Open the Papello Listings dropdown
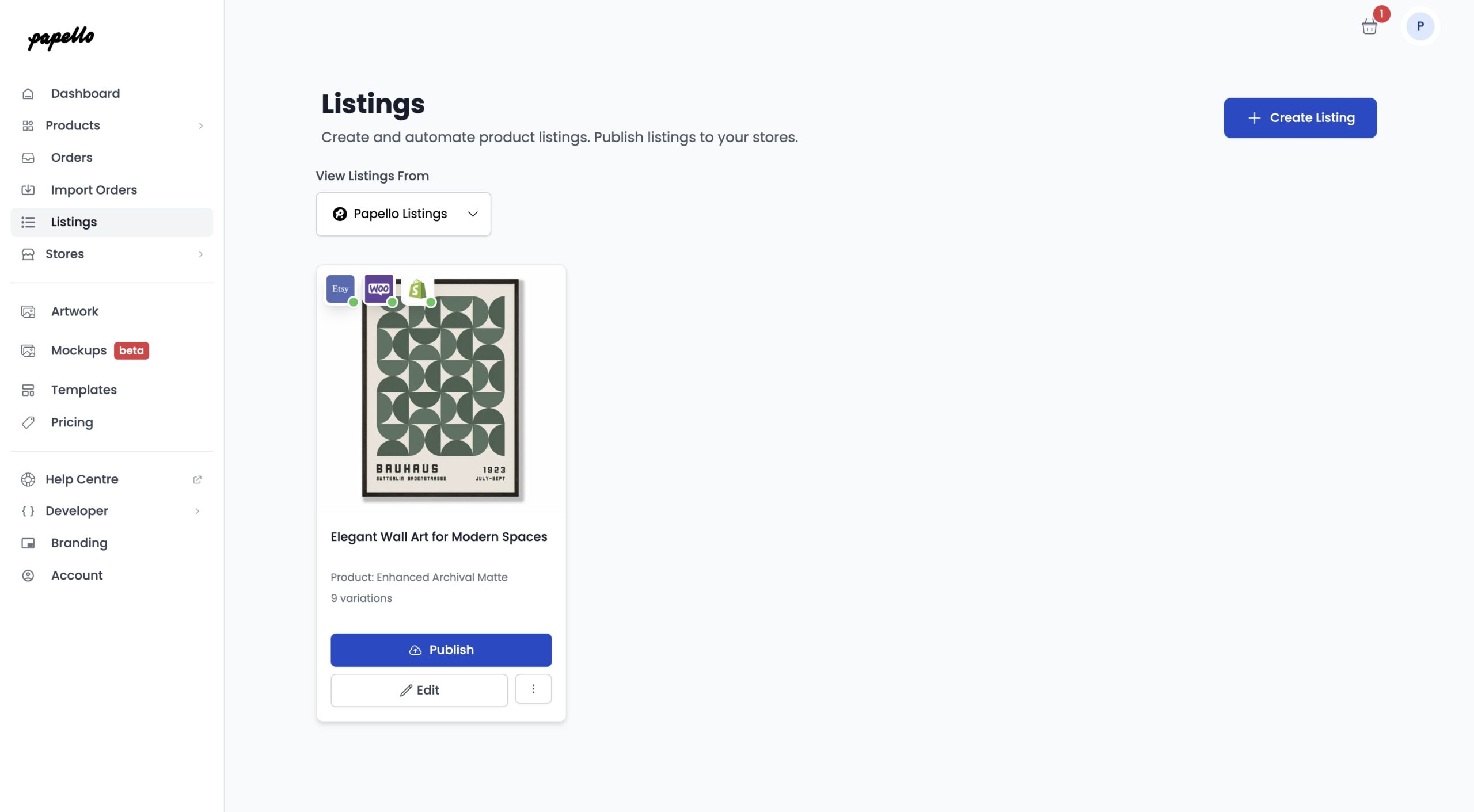This screenshot has width=1474, height=812. click(403, 214)
